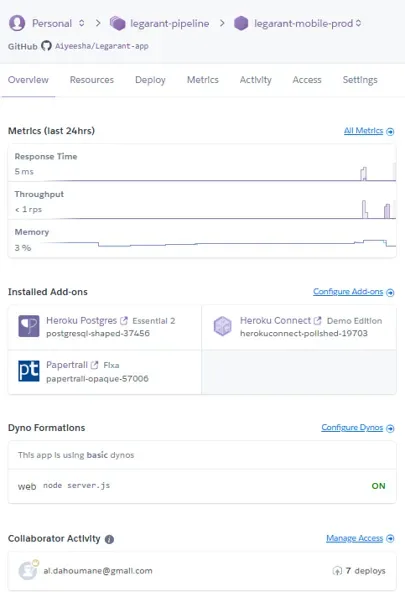Screen dimensions: 405x597
Task: Click the Heroku Postgres add-on logo
Action: [x=29, y=326]
